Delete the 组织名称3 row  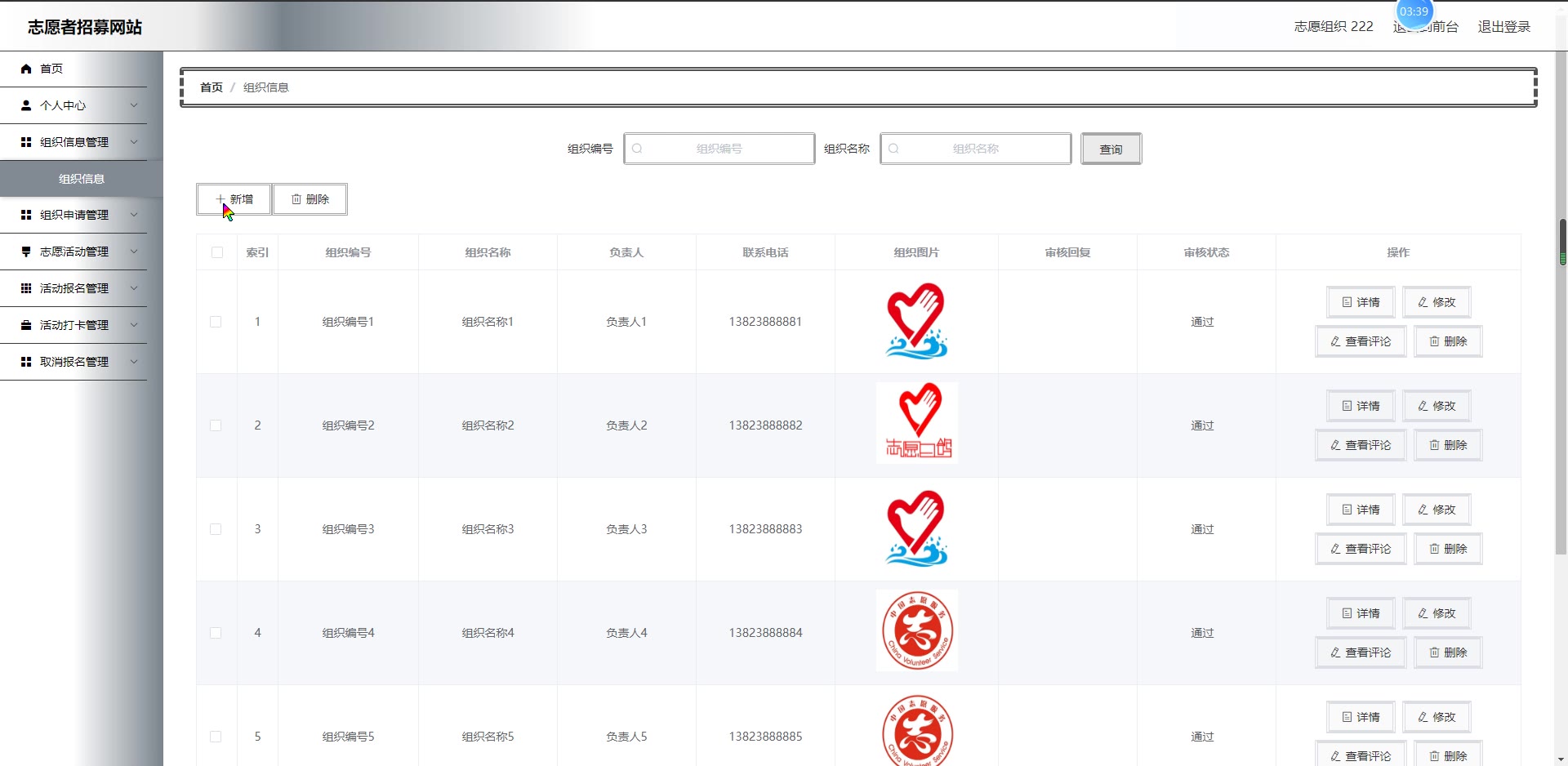(1448, 549)
